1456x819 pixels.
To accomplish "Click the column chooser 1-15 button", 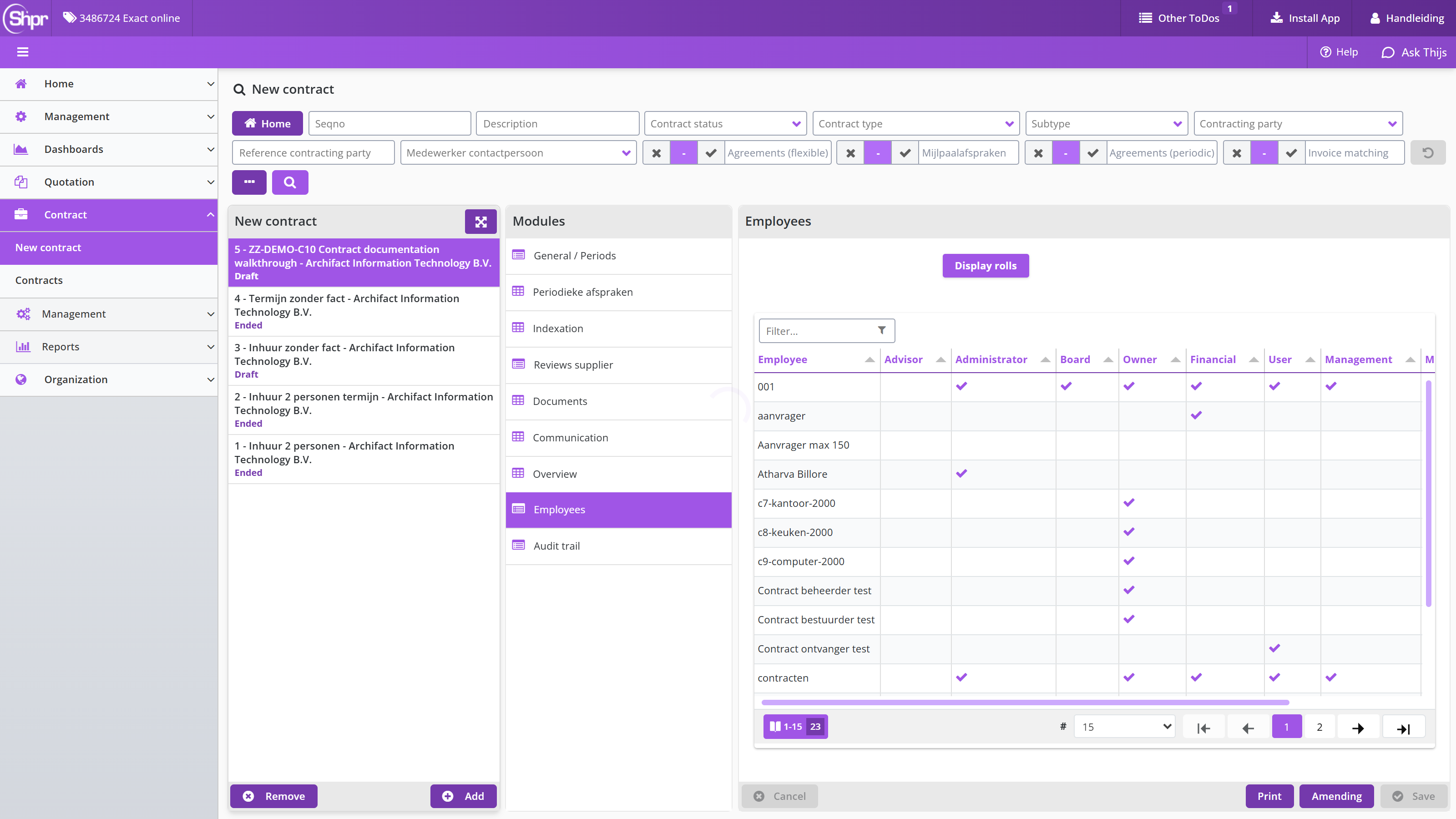I will [795, 727].
